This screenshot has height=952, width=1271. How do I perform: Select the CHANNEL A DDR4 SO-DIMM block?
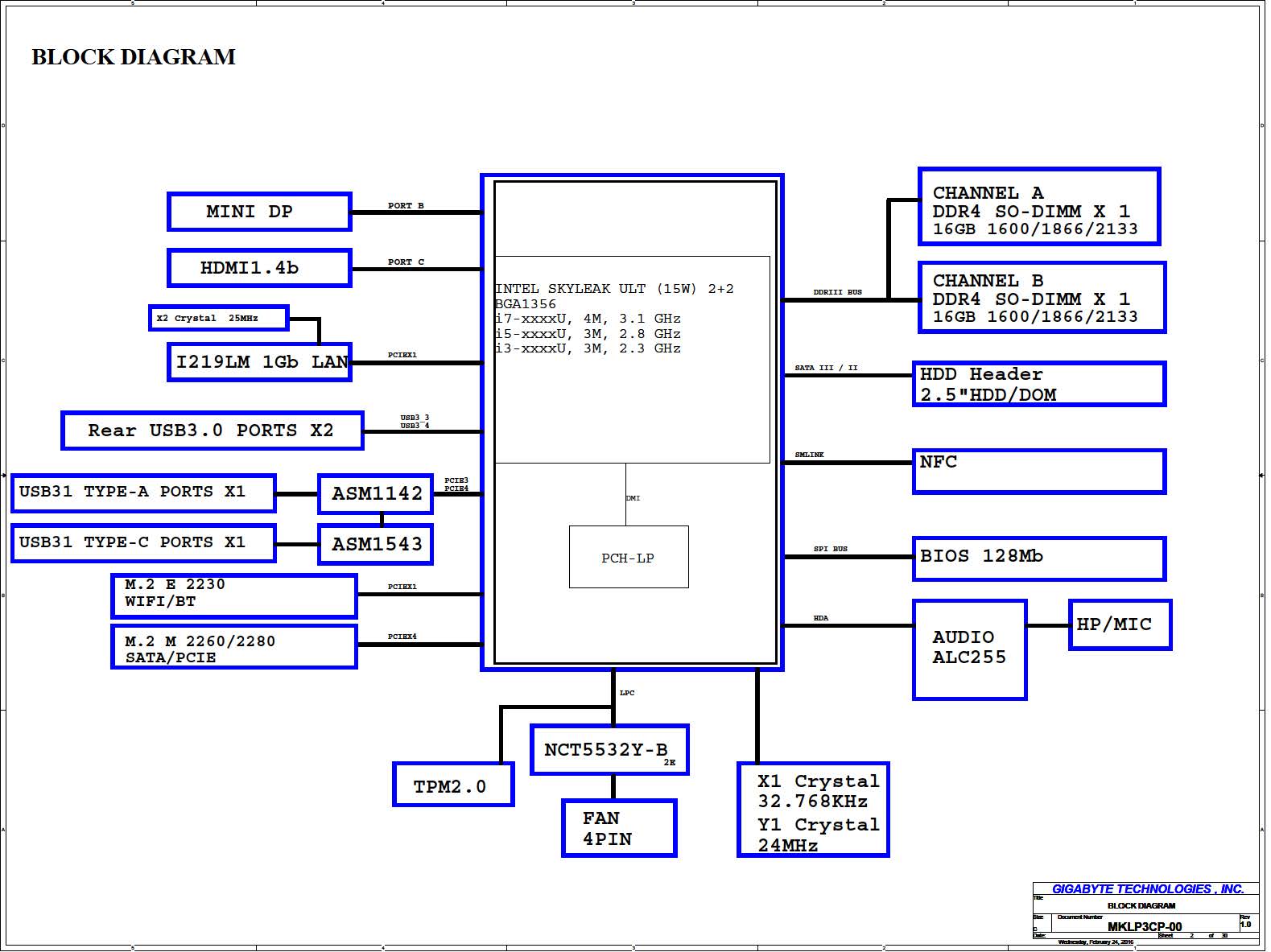point(1039,207)
